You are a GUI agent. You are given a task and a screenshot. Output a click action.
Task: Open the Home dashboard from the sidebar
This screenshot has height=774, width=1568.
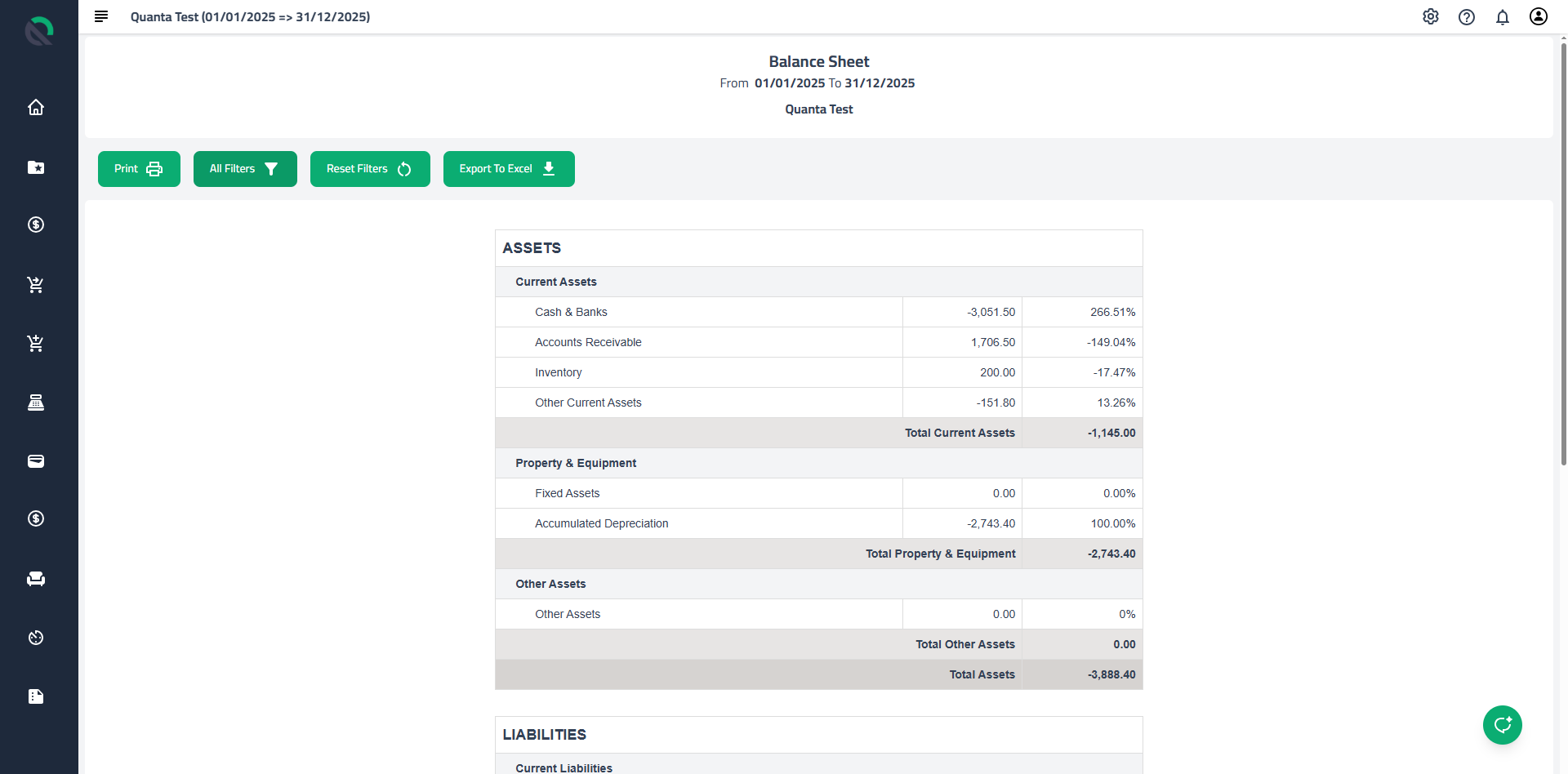tap(36, 107)
